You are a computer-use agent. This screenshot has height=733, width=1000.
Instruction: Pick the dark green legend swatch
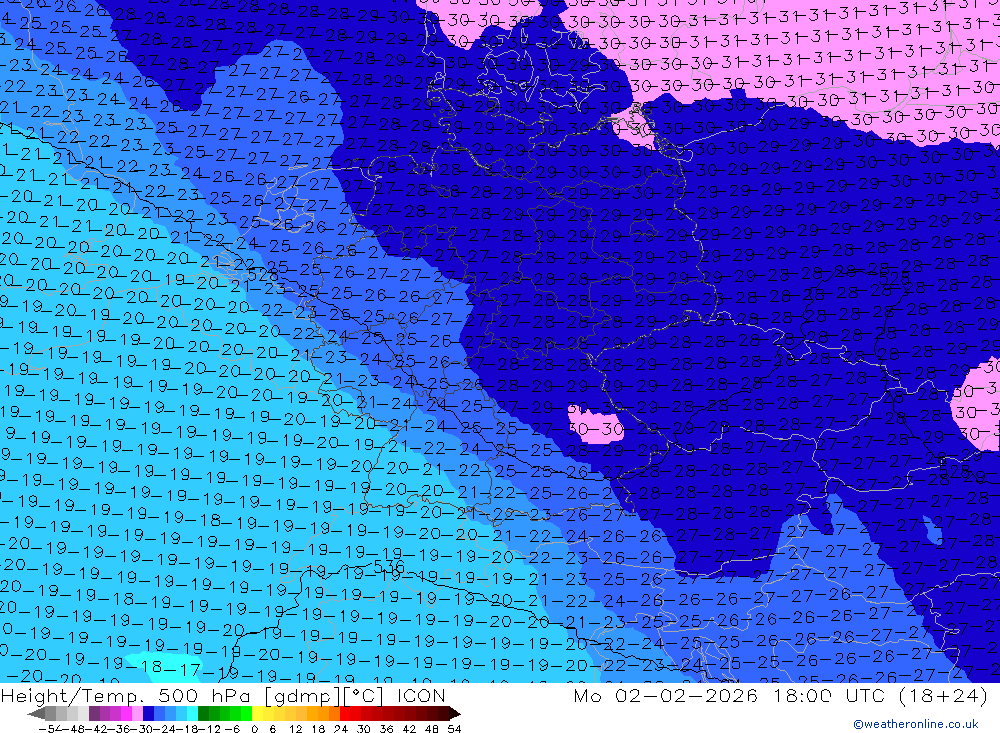tap(203, 714)
